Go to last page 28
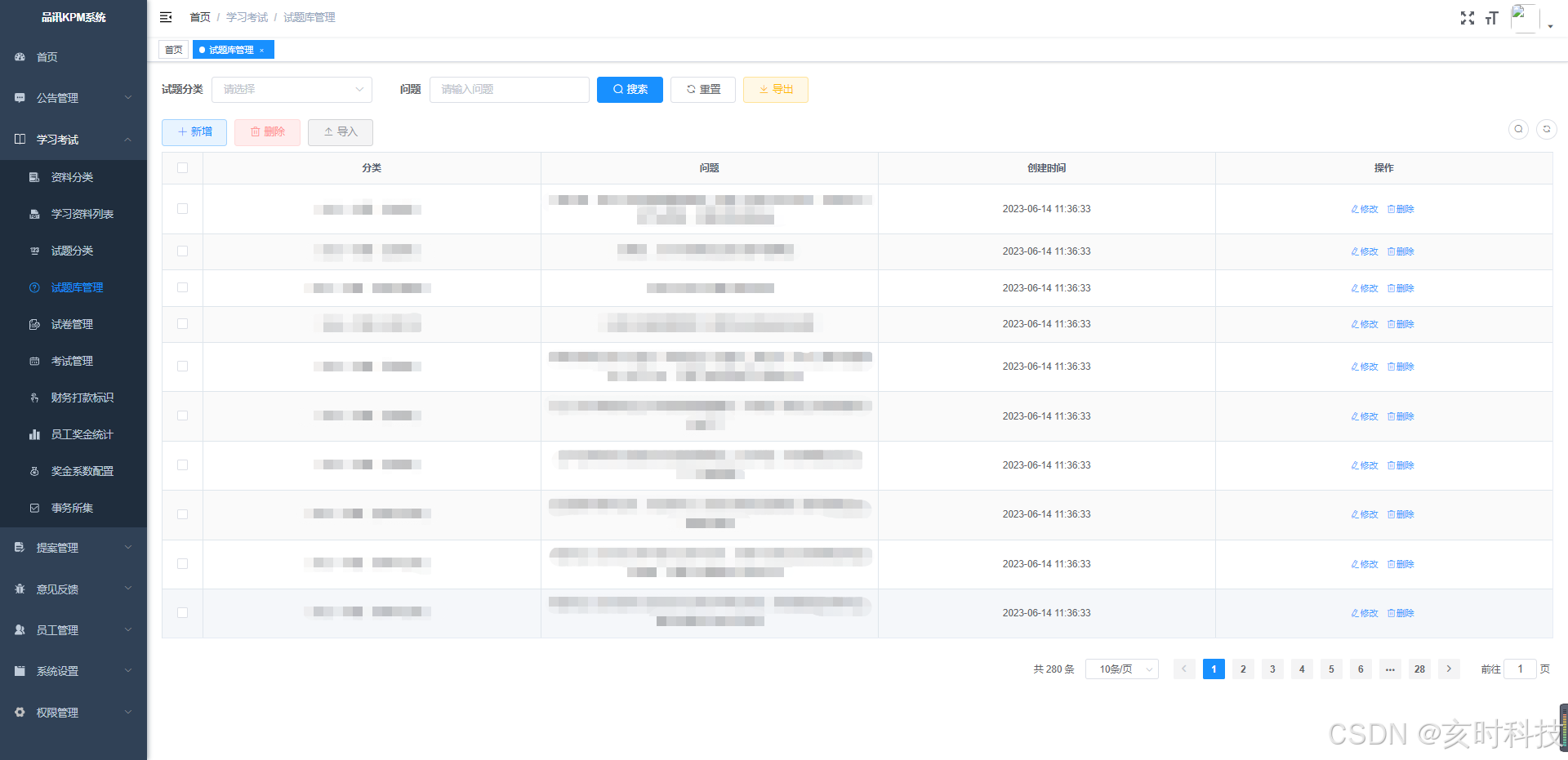The width and height of the screenshot is (1568, 760). (1419, 669)
